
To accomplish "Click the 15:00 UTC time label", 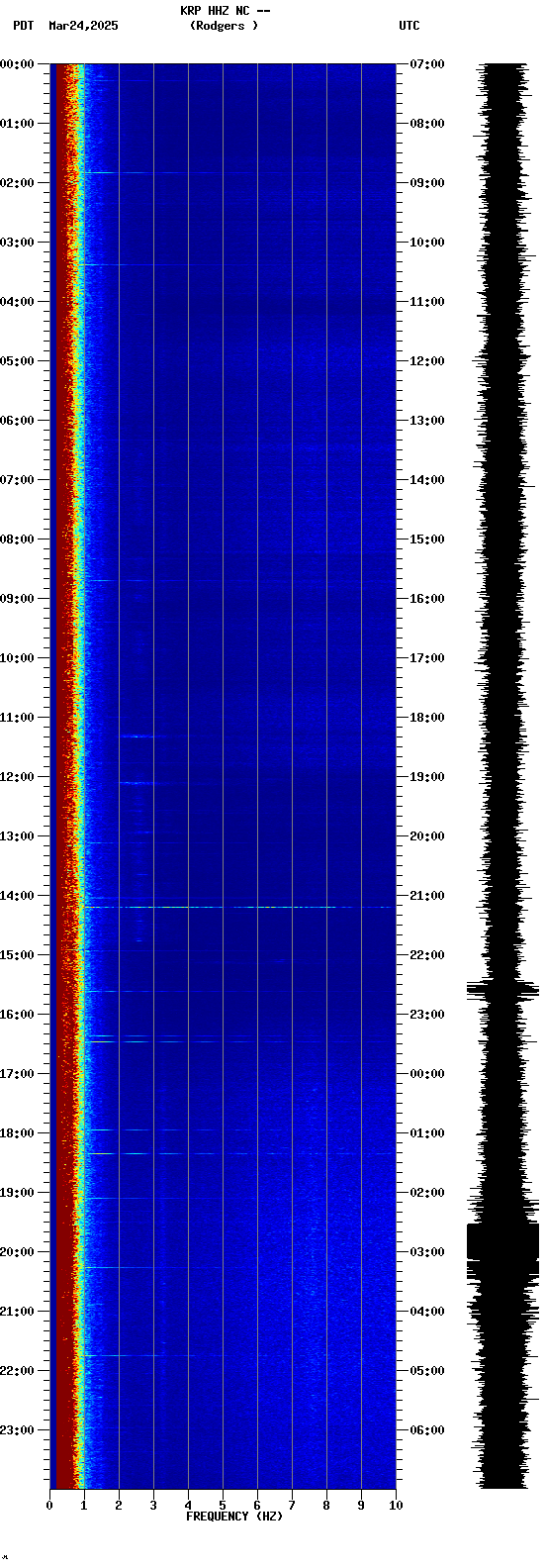I will click(x=427, y=539).
